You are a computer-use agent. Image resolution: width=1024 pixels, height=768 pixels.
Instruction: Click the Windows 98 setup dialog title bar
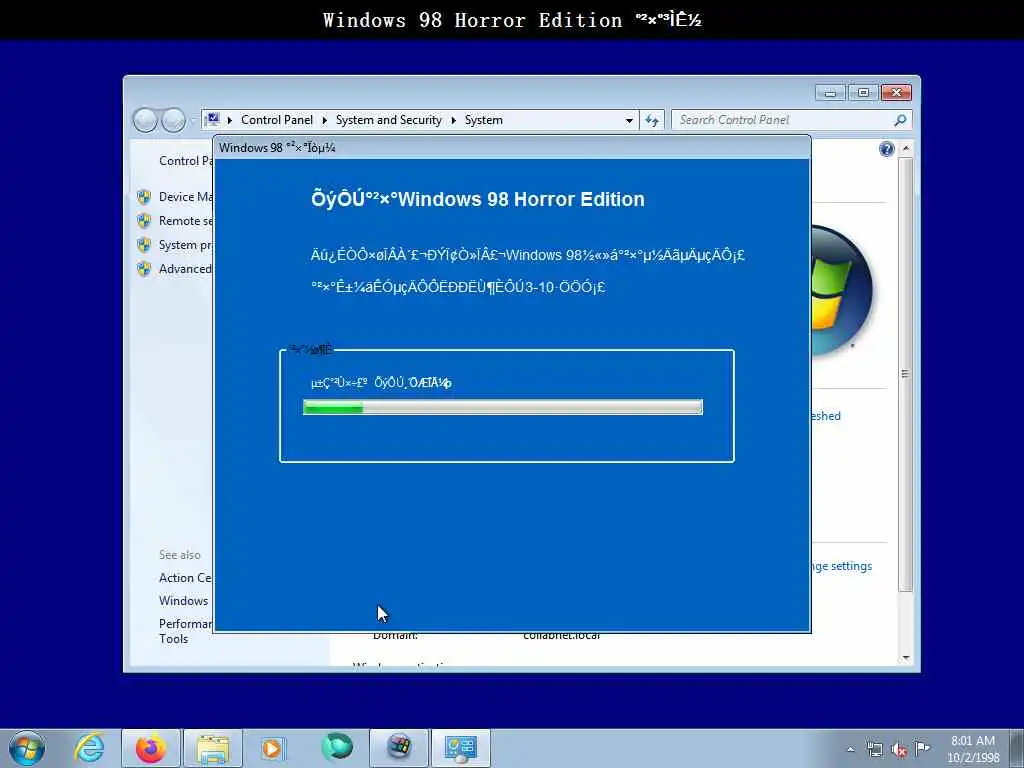tap(512, 148)
